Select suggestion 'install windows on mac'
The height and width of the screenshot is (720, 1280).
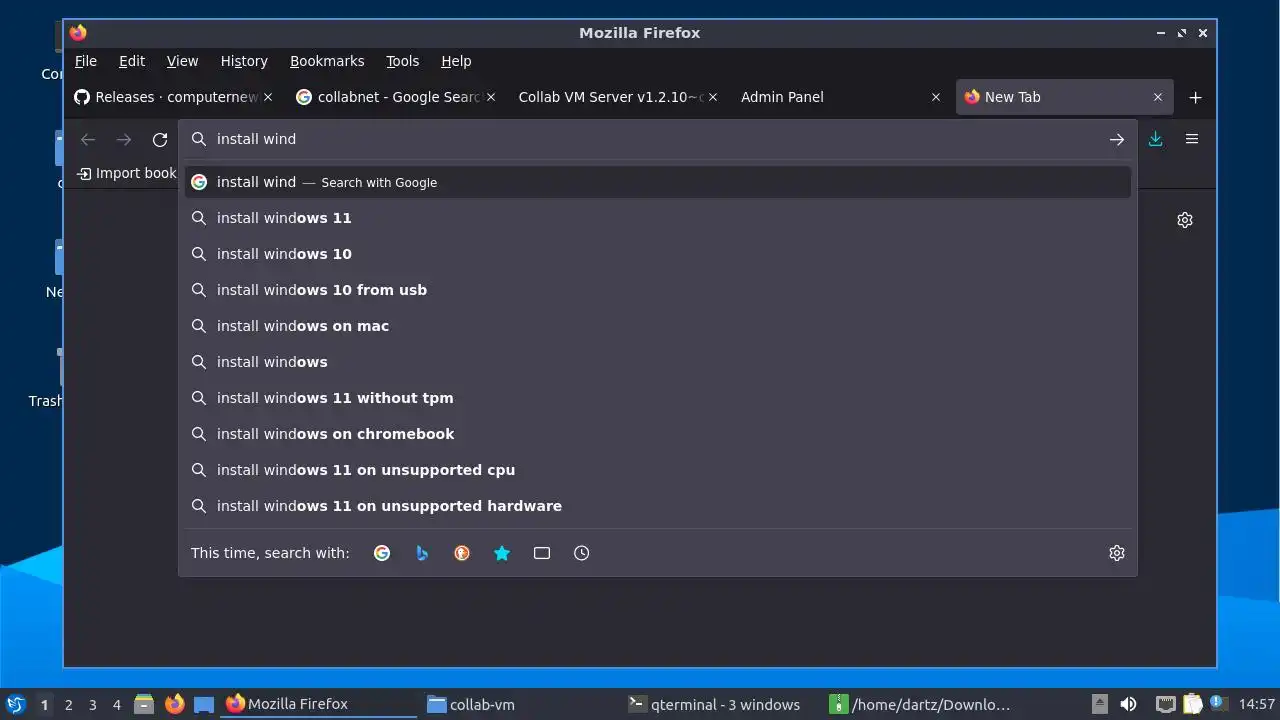(658, 326)
